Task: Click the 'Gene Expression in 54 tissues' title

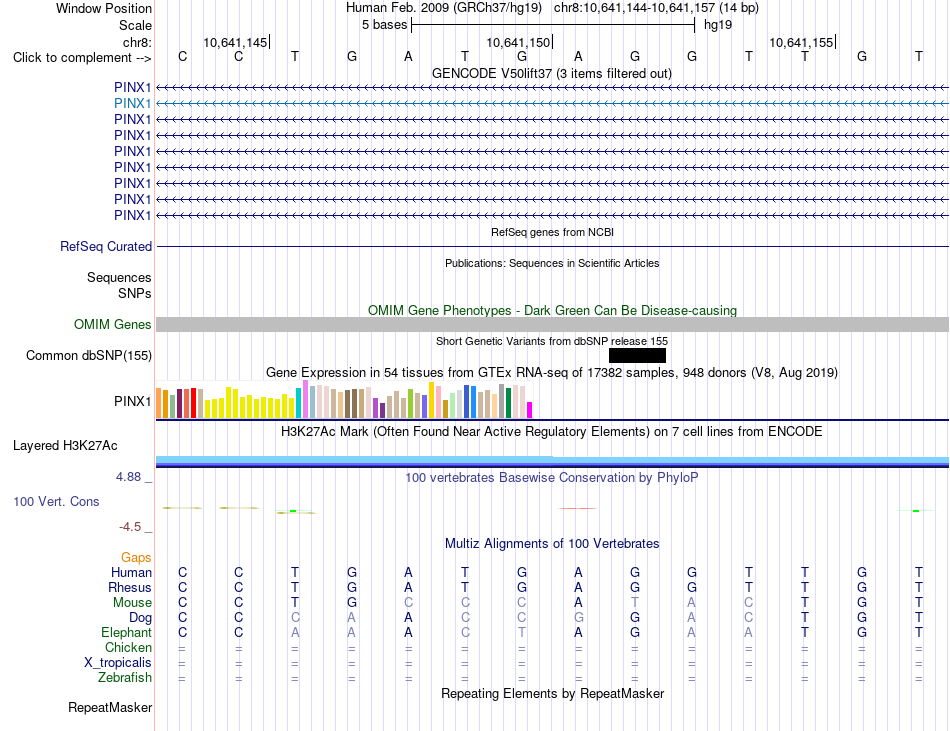Action: click(x=552, y=372)
